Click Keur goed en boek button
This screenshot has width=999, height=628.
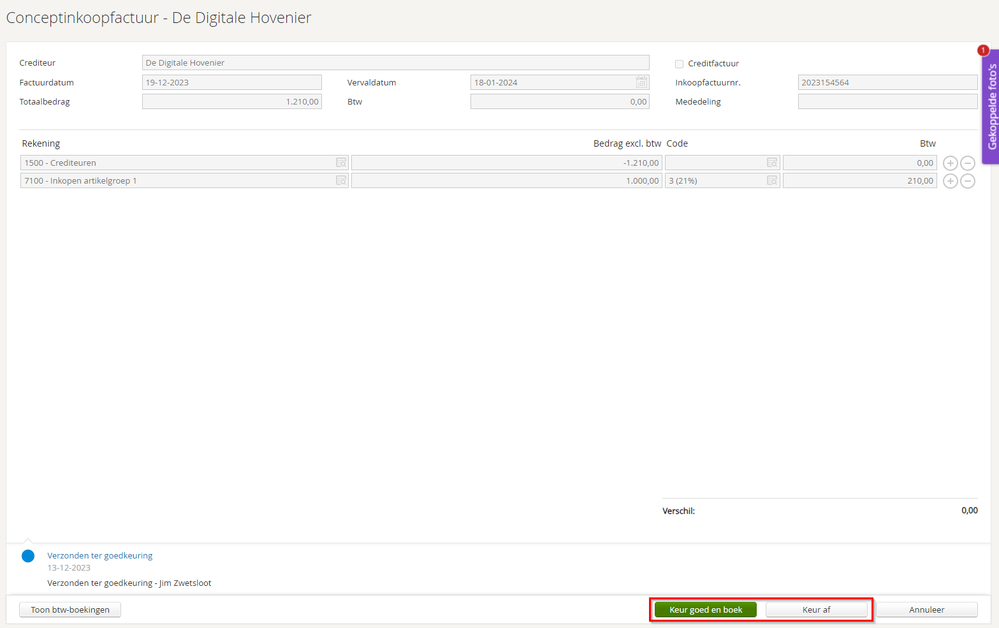point(705,610)
